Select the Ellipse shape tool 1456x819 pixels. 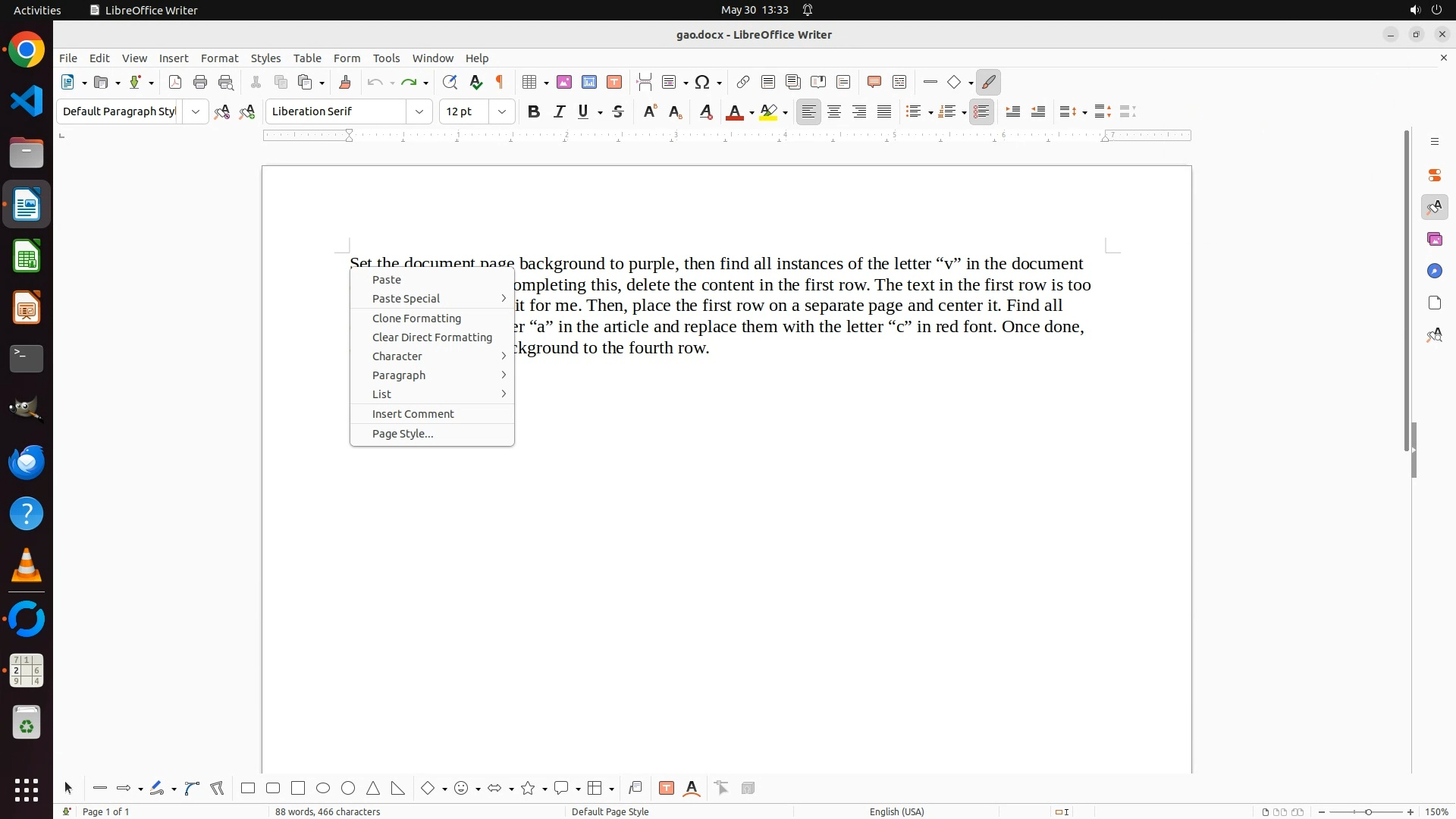pyautogui.click(x=323, y=789)
